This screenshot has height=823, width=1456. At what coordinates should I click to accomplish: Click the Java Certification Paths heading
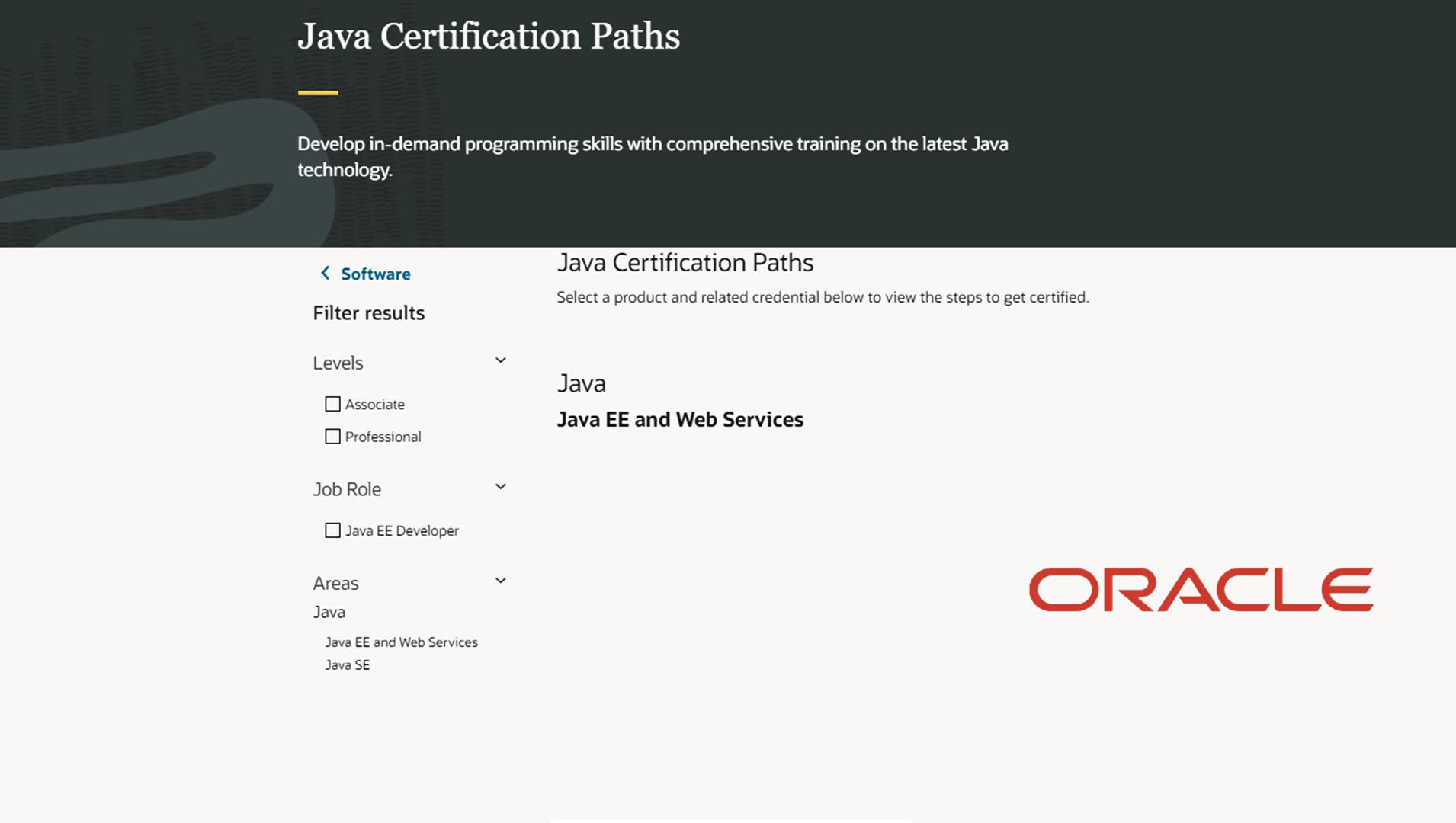[685, 262]
